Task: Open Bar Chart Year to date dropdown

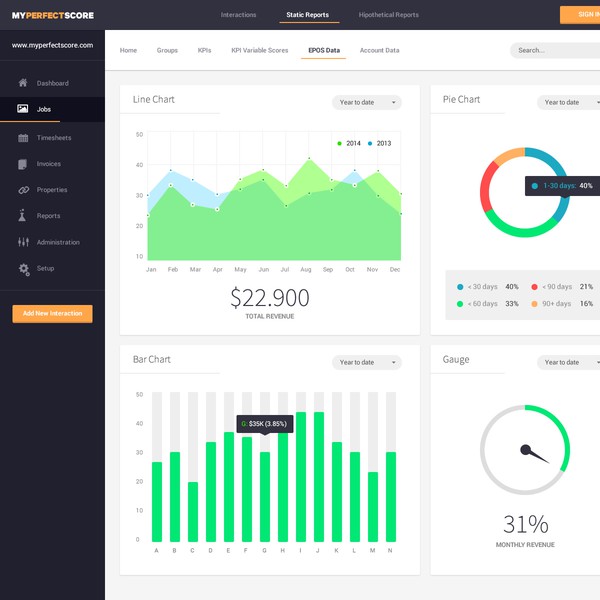Action: pos(367,362)
